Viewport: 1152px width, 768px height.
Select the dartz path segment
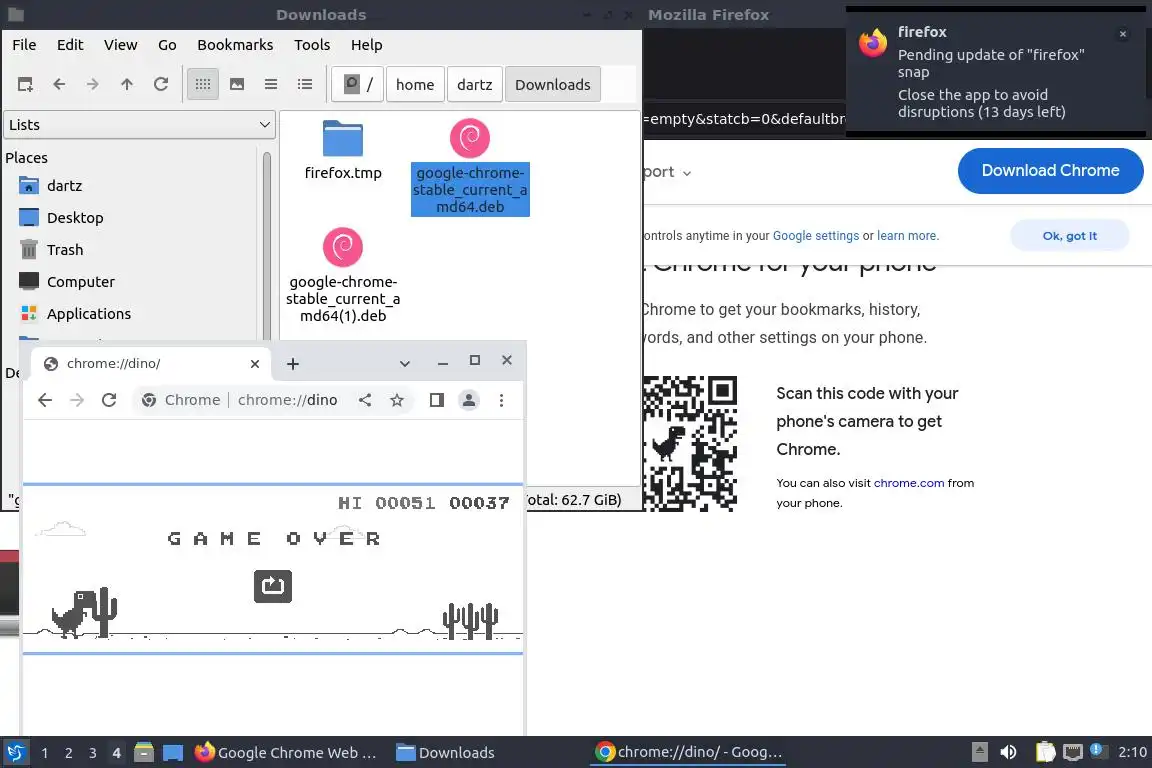[x=475, y=85]
